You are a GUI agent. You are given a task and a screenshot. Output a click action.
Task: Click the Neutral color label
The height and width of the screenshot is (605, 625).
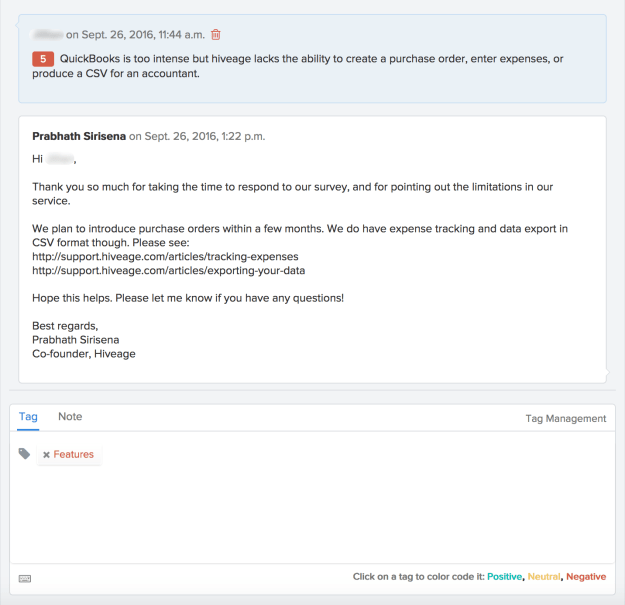544,577
